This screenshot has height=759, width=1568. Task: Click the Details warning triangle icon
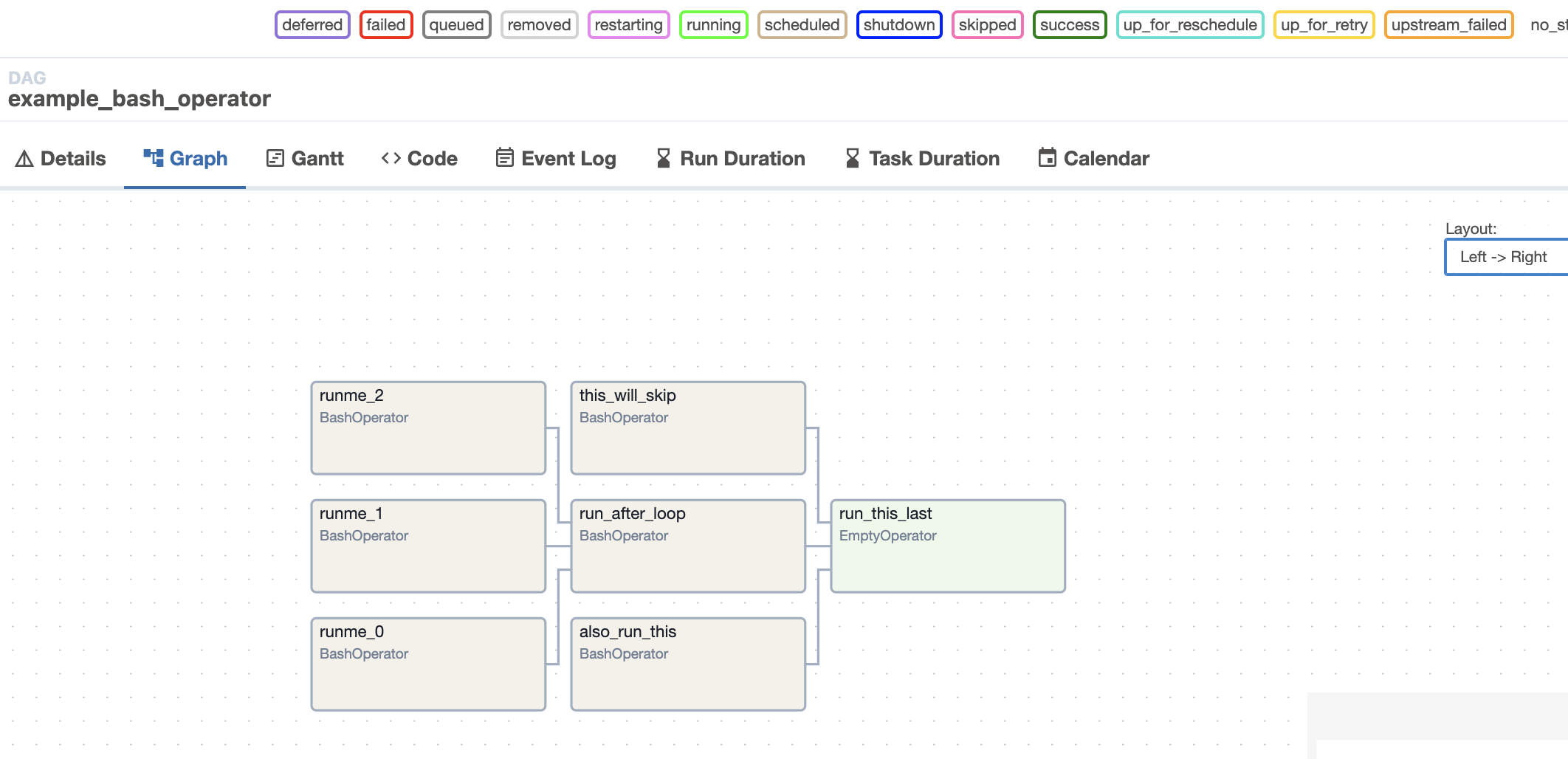point(24,159)
